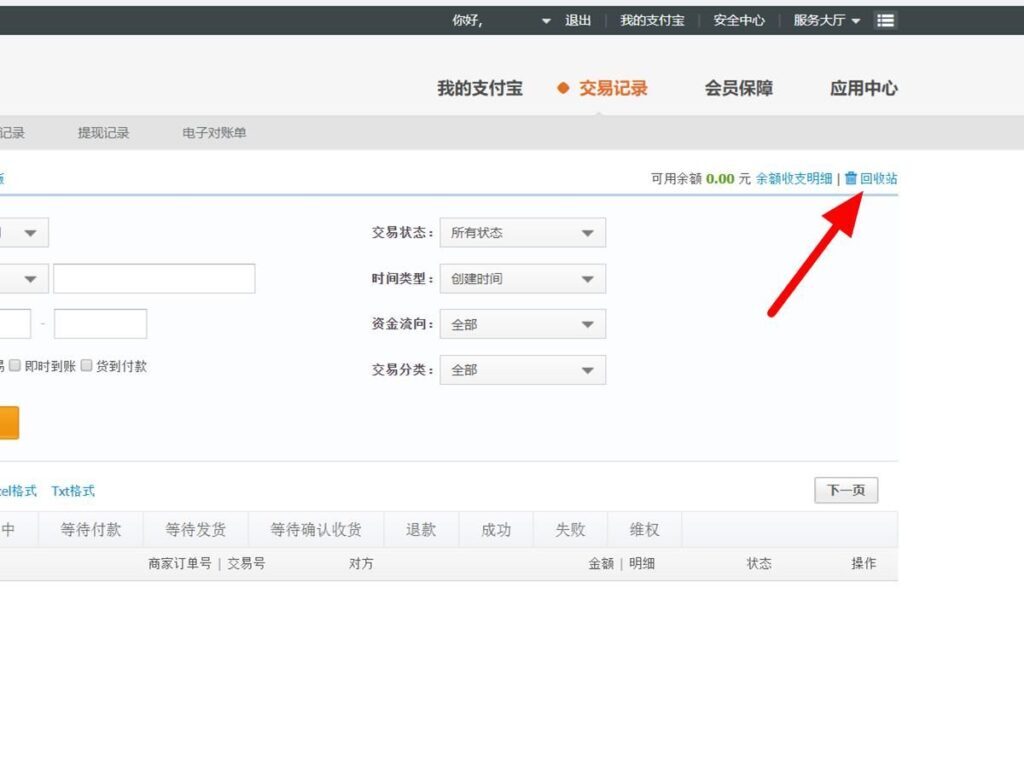Expand the 交易分类 dropdown
The image size is (1024, 768).
click(522, 370)
